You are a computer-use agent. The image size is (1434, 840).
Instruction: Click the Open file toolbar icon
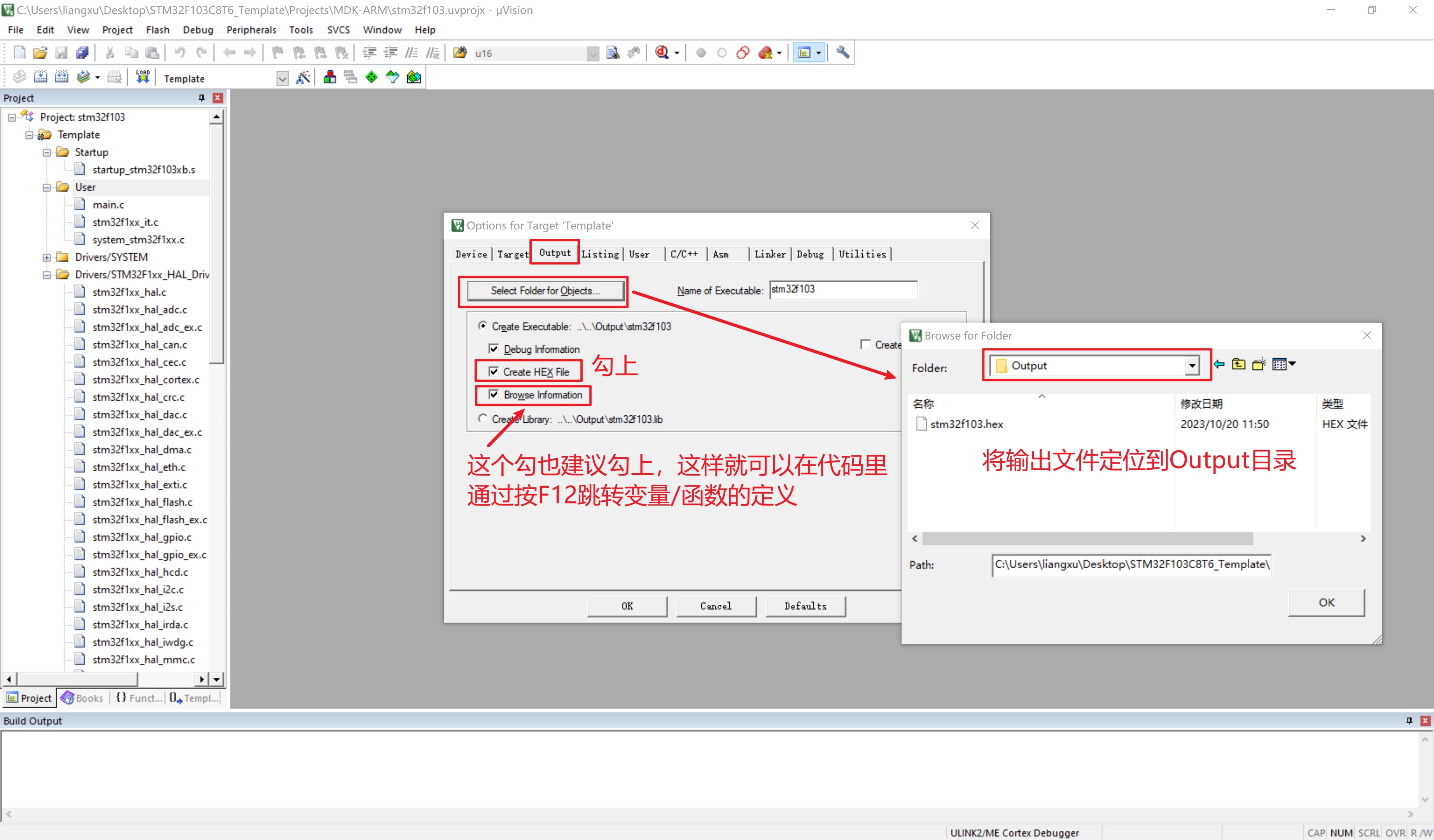40,53
